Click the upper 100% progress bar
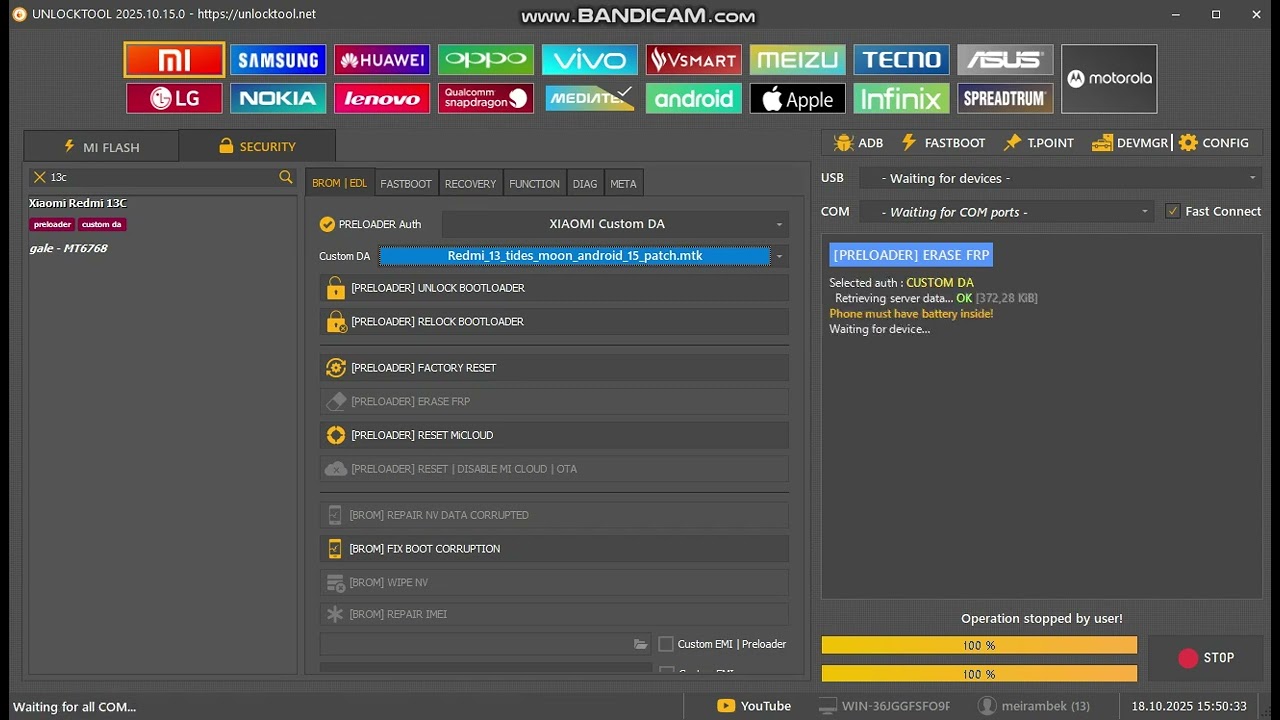 (x=979, y=646)
